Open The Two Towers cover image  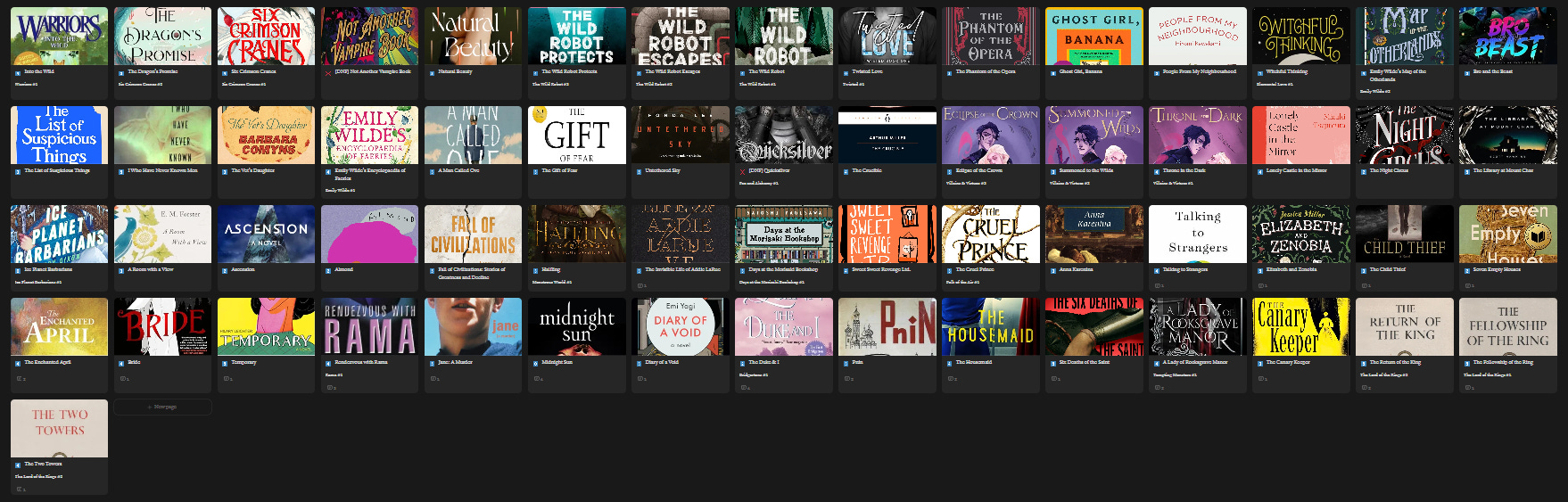[59, 428]
